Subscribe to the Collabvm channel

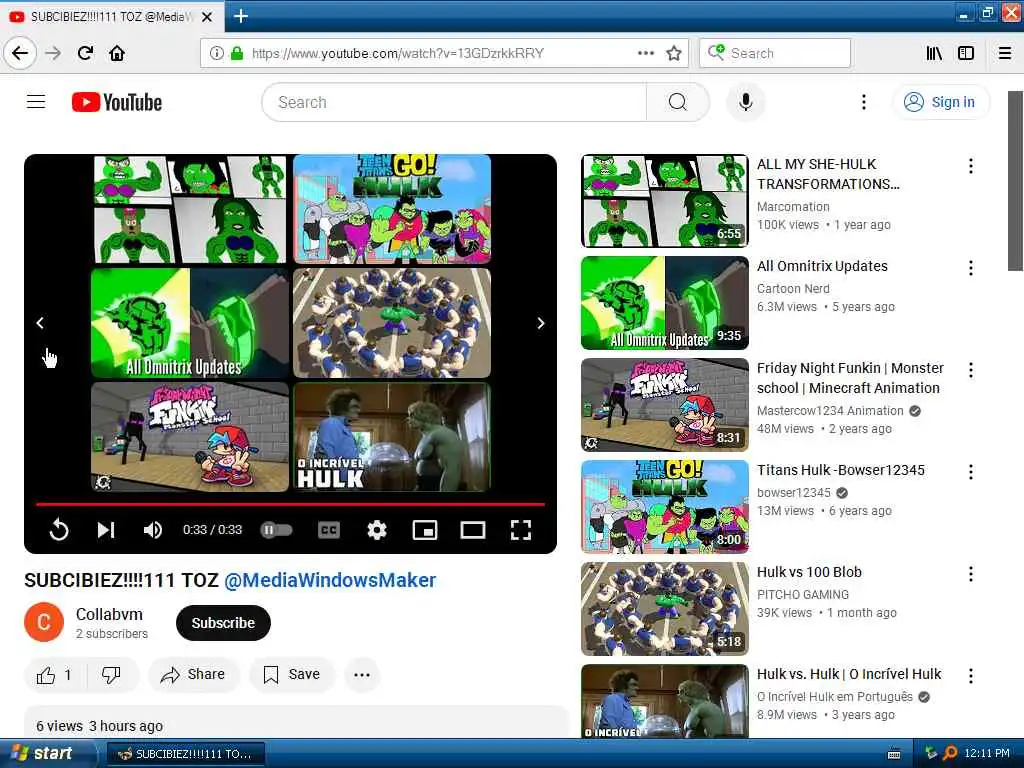pos(223,623)
